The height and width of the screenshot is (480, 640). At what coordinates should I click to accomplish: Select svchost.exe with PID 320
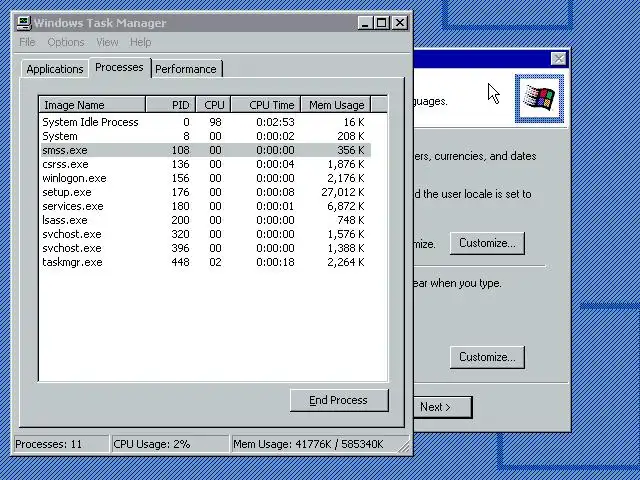coord(205,234)
